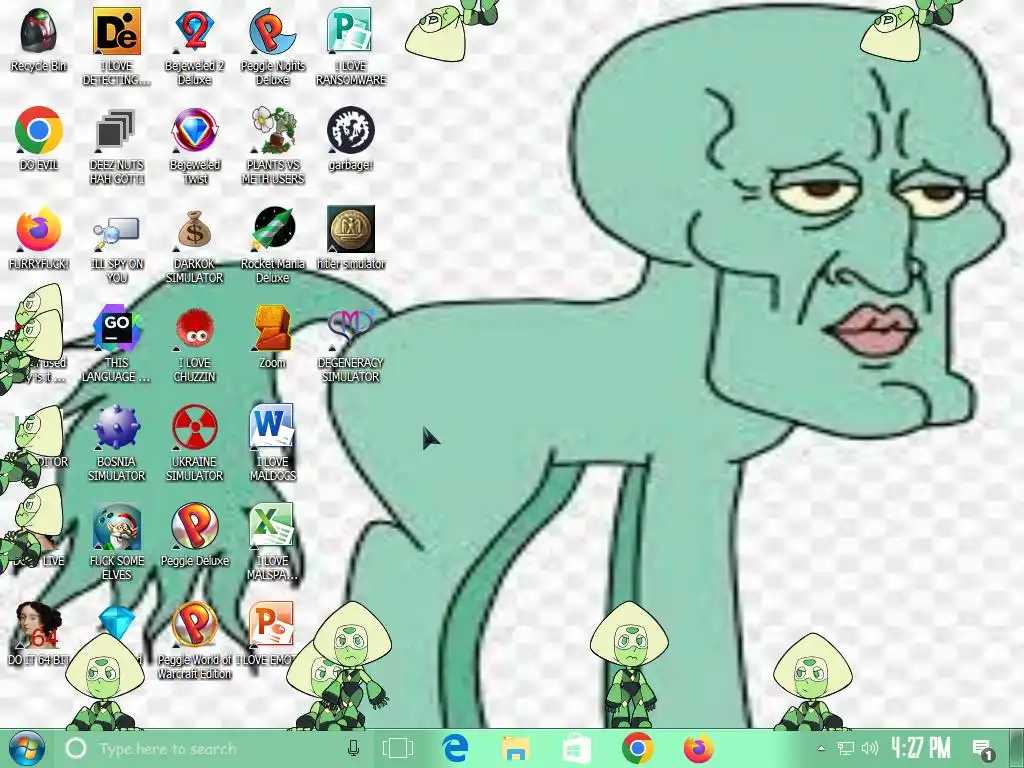This screenshot has height=768, width=1024.
Task: Open the 'PLANTS VS METH USERS' shortcut
Action: point(272,130)
